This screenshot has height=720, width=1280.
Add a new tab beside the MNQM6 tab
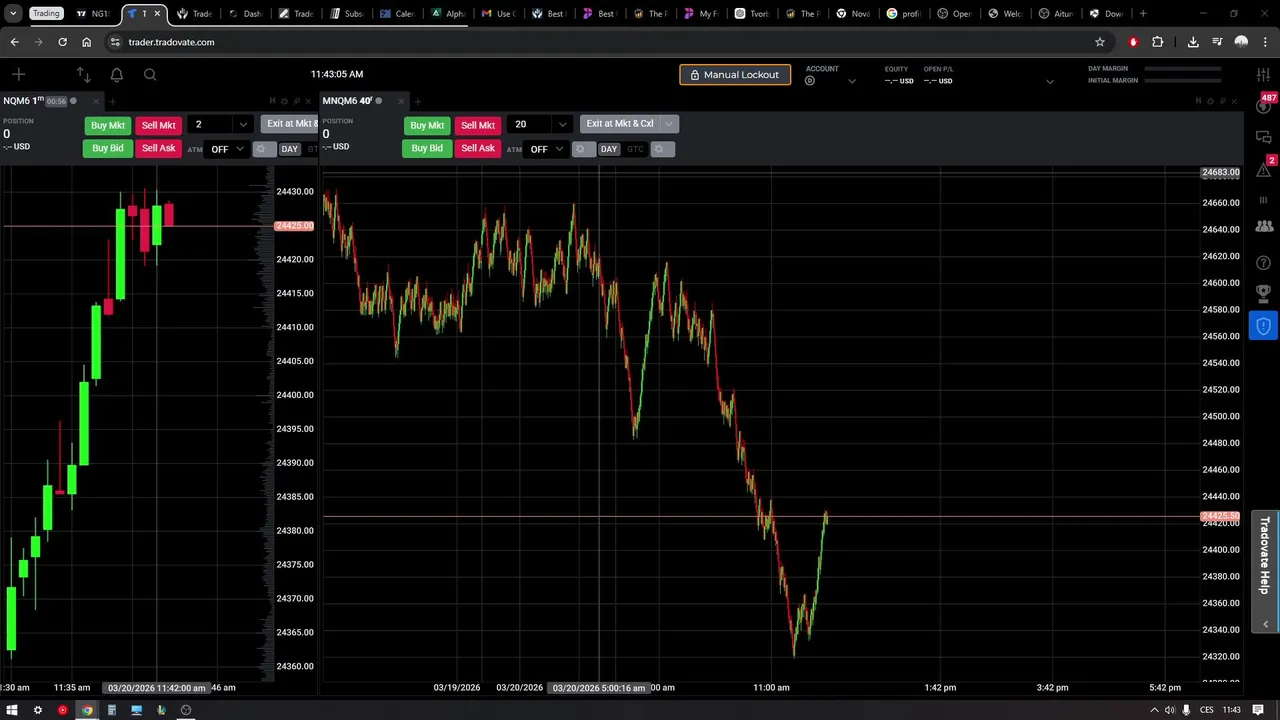coord(417,101)
